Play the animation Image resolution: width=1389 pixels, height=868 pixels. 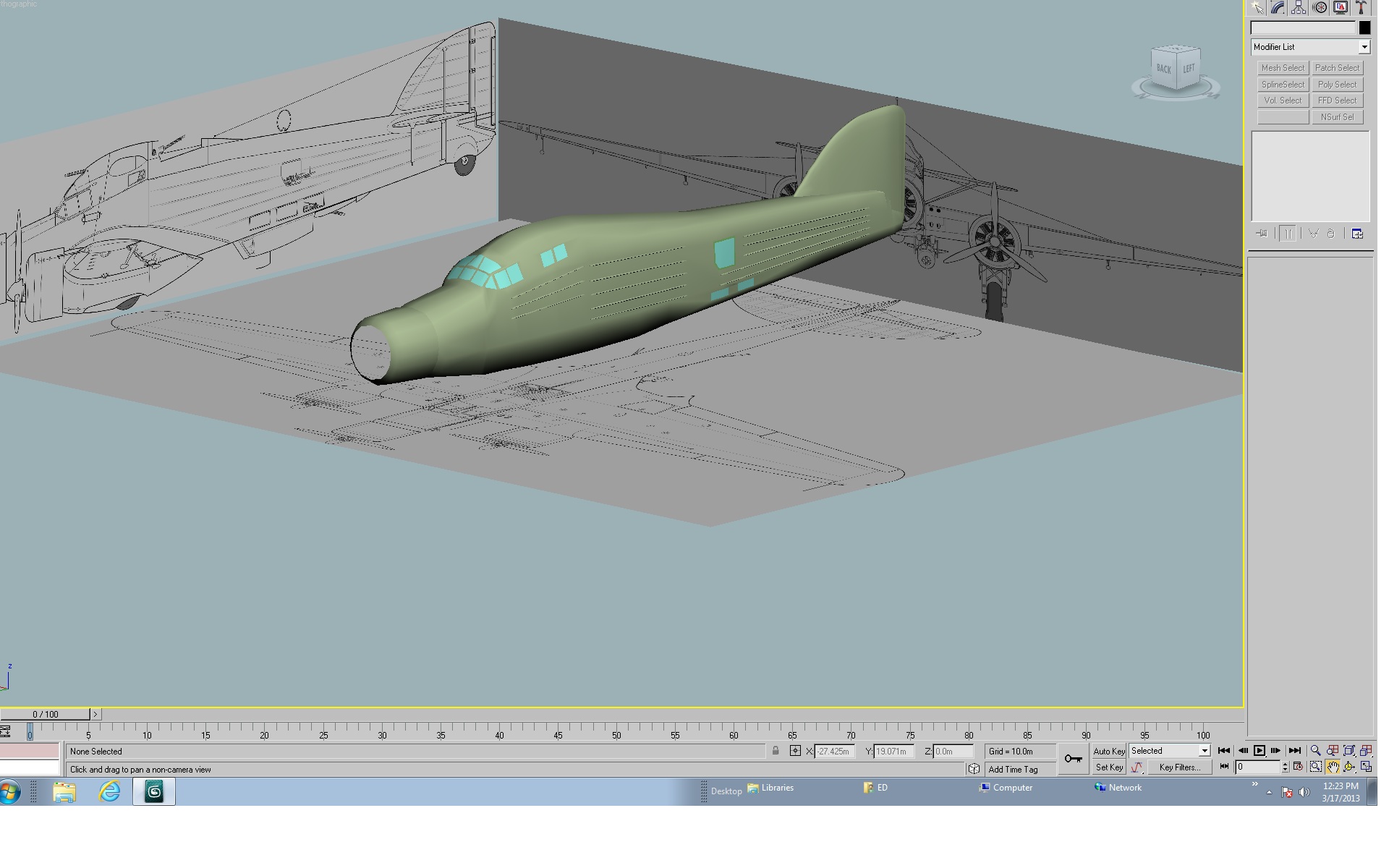[x=1260, y=751]
